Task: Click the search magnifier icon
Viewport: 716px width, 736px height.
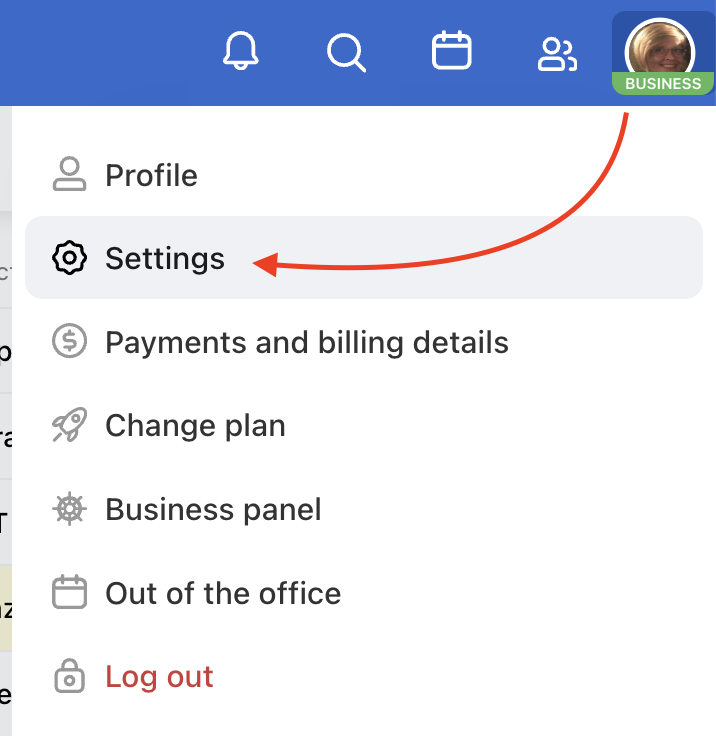Action: [x=346, y=51]
